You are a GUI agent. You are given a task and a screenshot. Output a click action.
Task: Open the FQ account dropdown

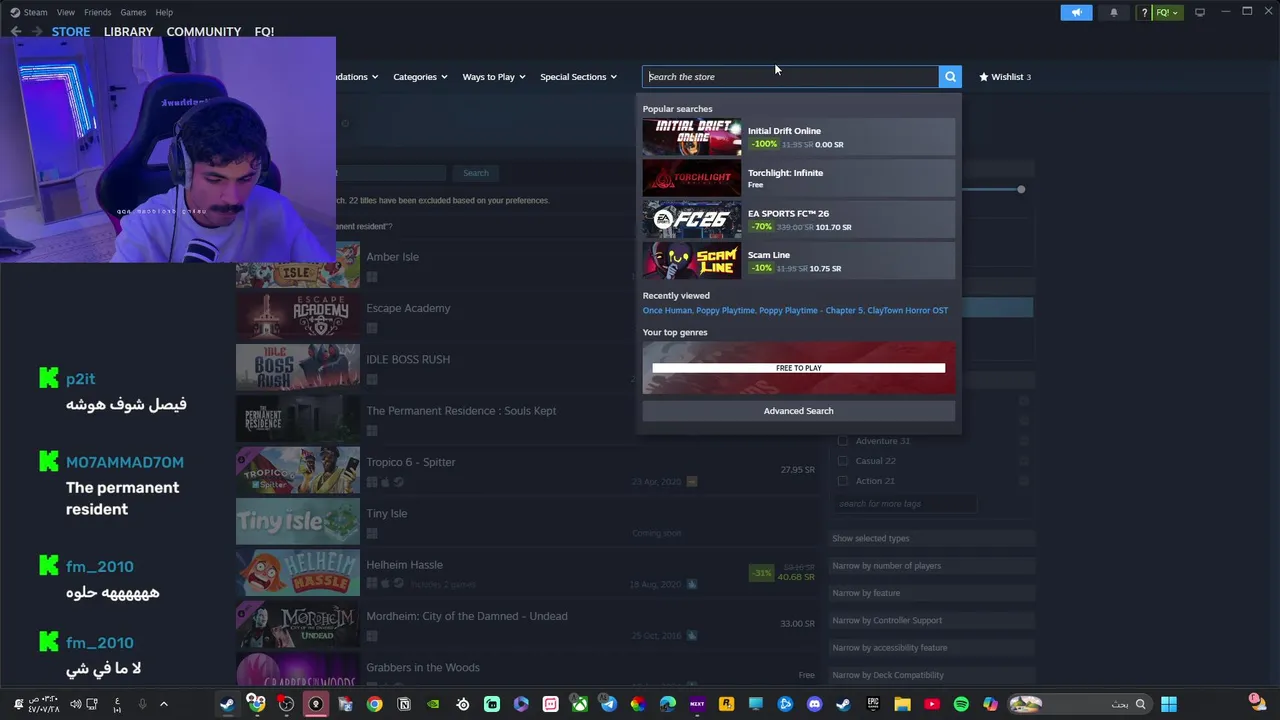click(x=1167, y=12)
